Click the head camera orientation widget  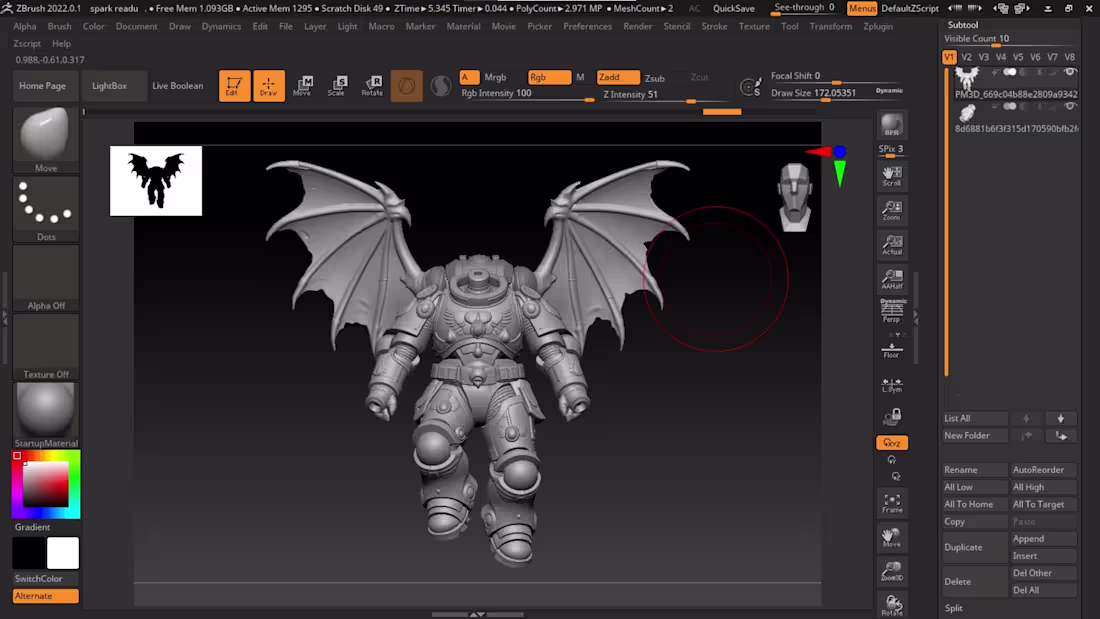click(x=795, y=197)
